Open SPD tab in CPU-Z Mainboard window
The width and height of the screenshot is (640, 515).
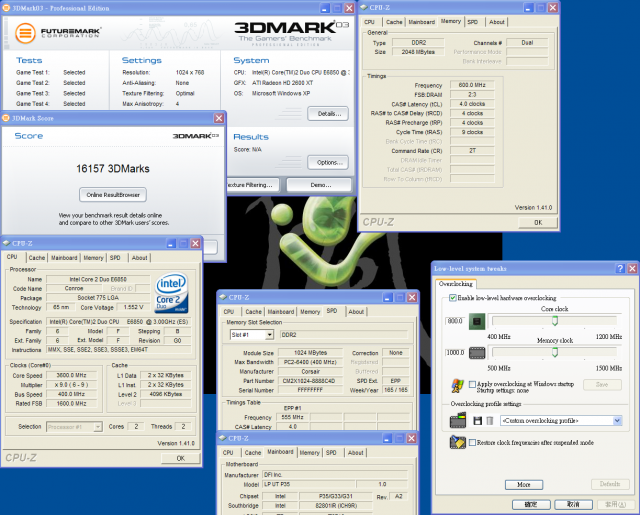tap(331, 453)
